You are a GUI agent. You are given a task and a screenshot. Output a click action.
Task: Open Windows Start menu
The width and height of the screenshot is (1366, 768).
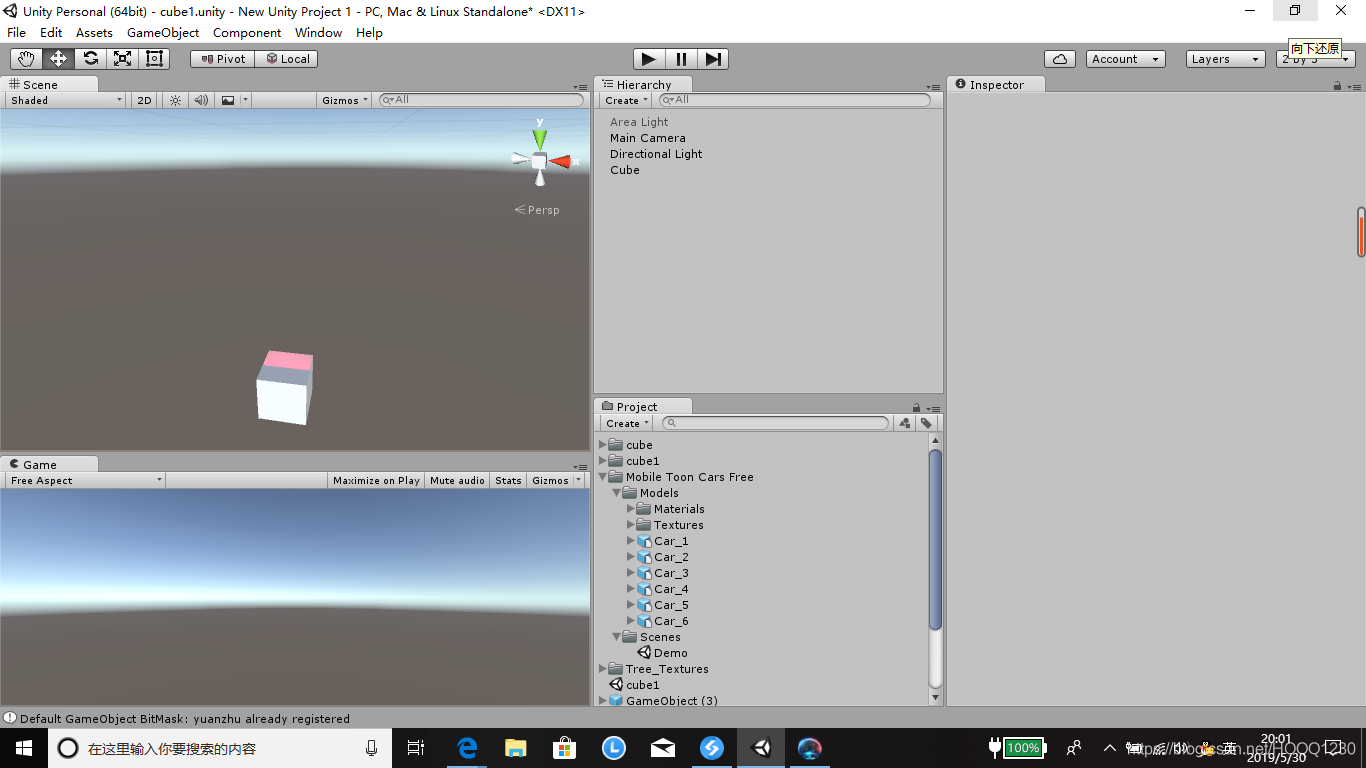pyautogui.click(x=24, y=747)
